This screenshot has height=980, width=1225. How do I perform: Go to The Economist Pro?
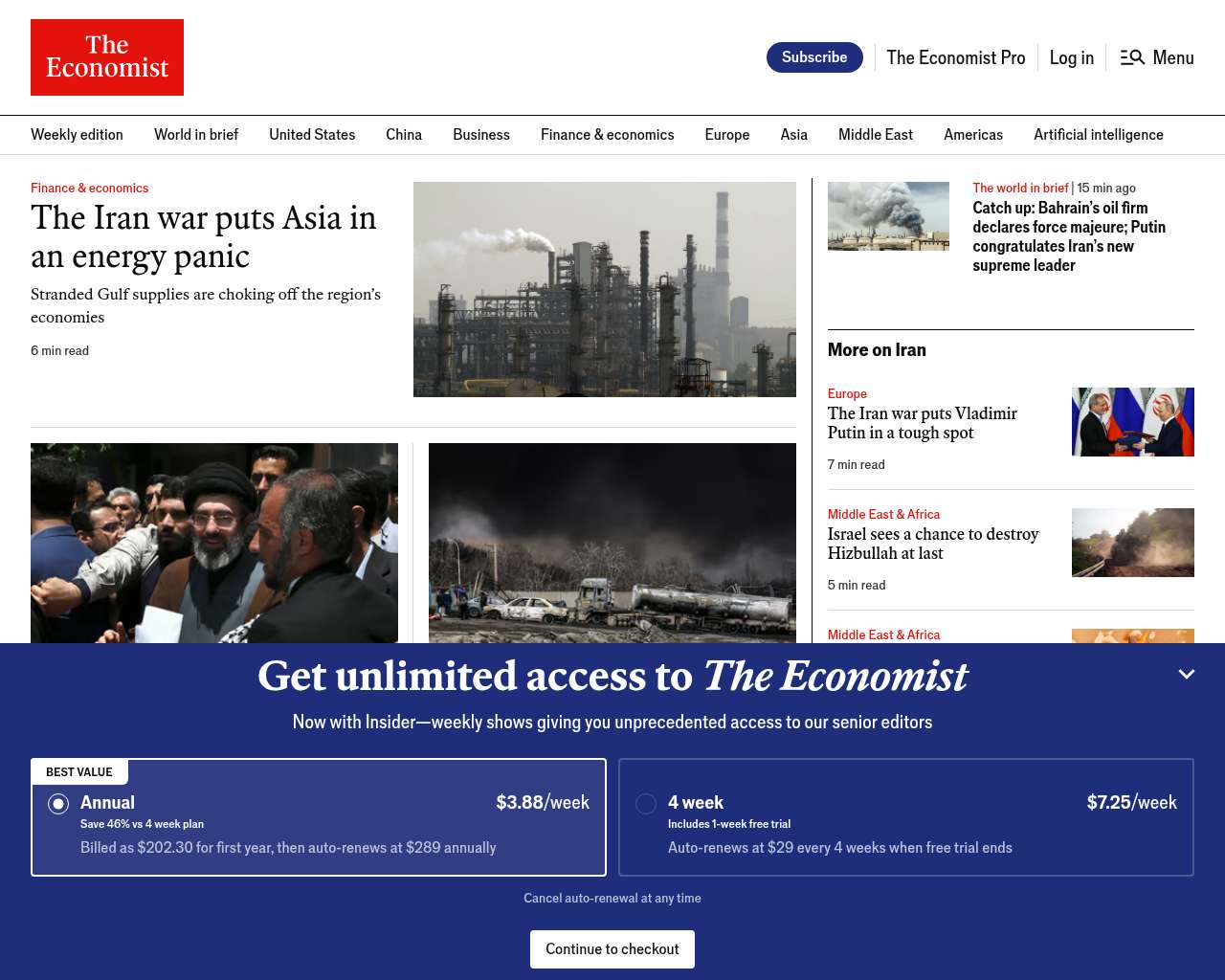[x=955, y=57]
